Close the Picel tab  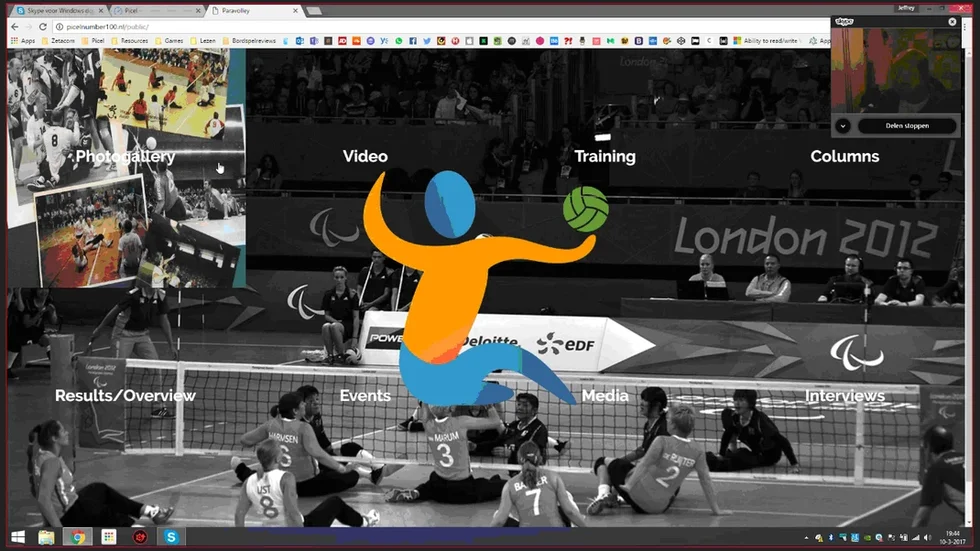tap(198, 11)
